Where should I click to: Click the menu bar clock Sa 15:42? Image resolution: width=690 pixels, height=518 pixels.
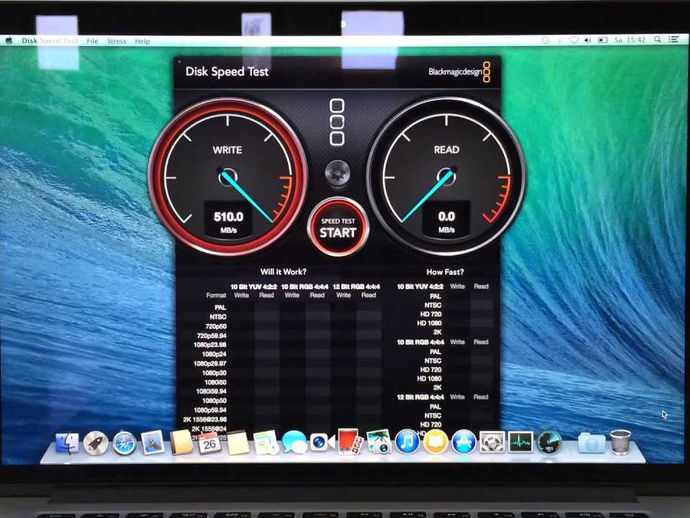coord(630,40)
